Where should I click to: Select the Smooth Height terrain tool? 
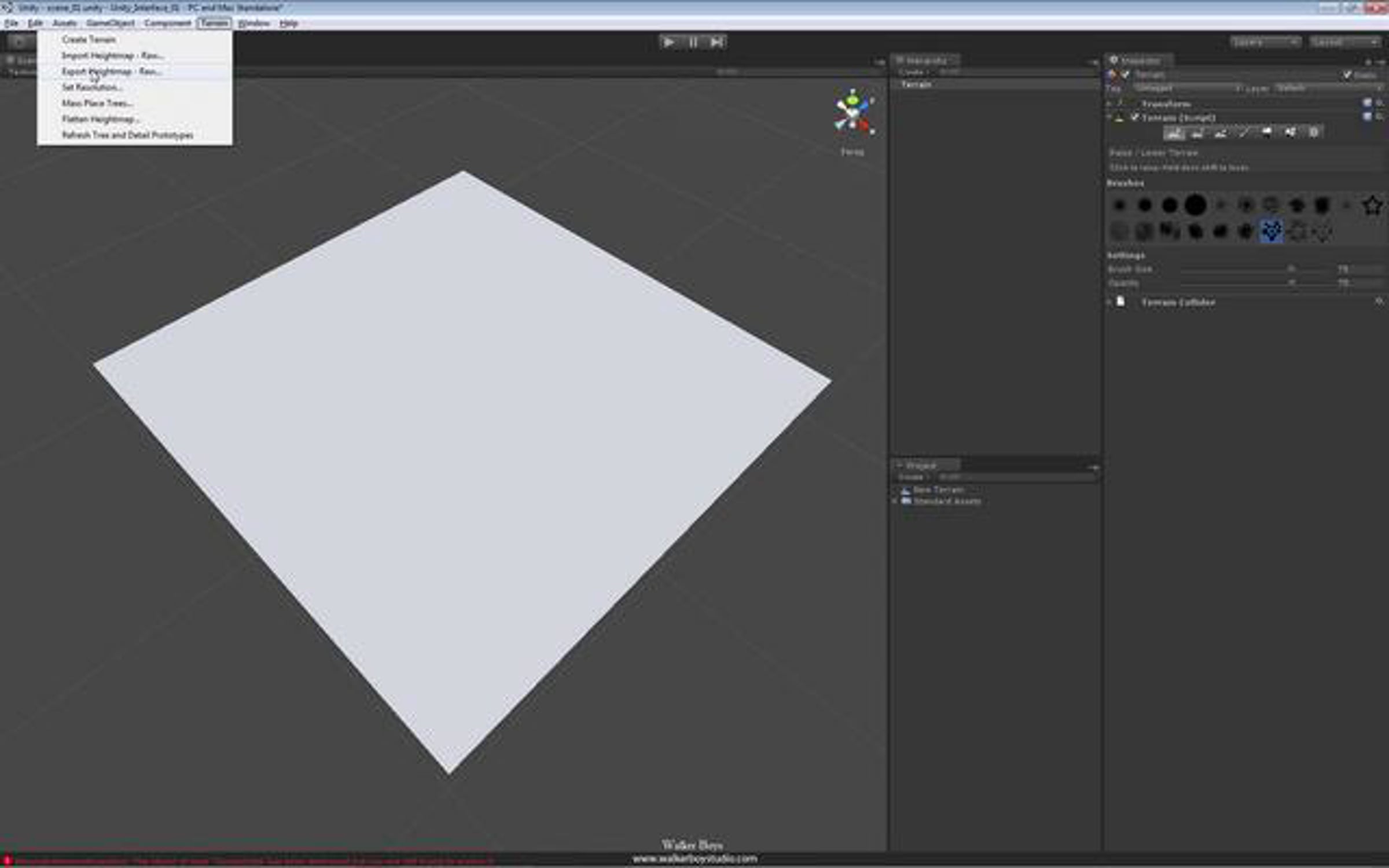click(1220, 133)
